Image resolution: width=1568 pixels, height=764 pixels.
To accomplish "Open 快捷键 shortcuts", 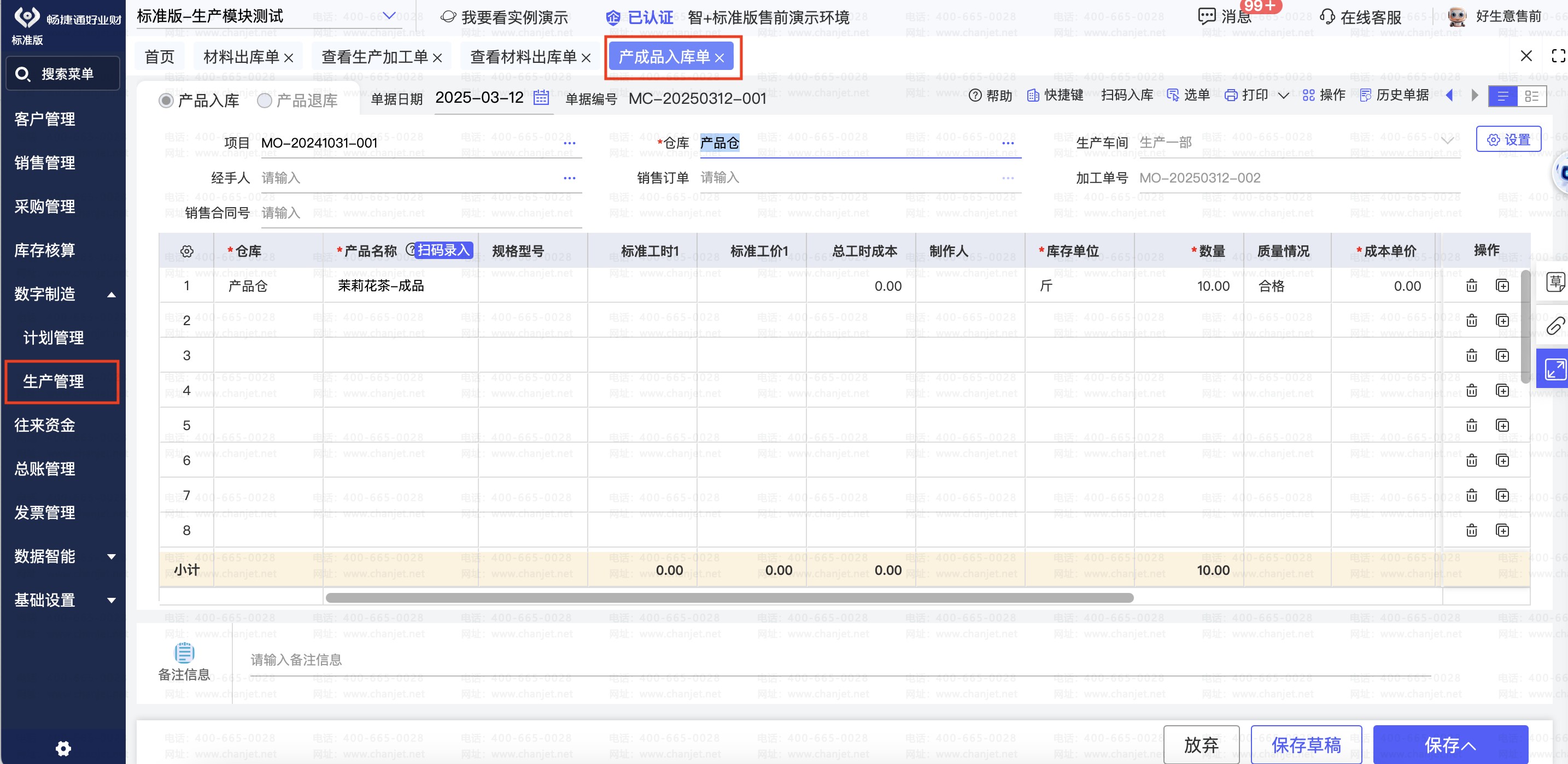I will coord(1055,96).
